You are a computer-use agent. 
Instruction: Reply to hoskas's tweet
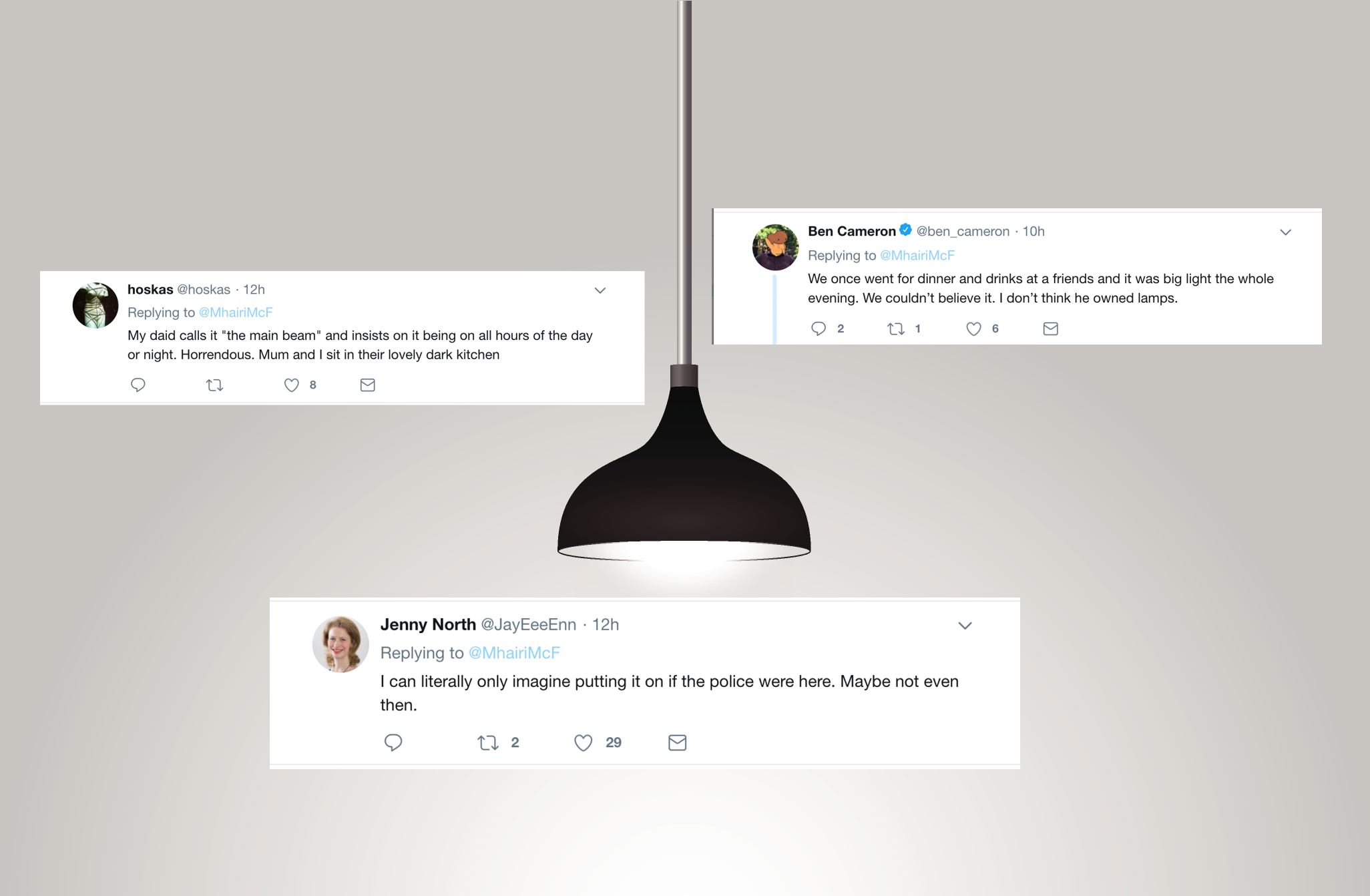[x=138, y=385]
